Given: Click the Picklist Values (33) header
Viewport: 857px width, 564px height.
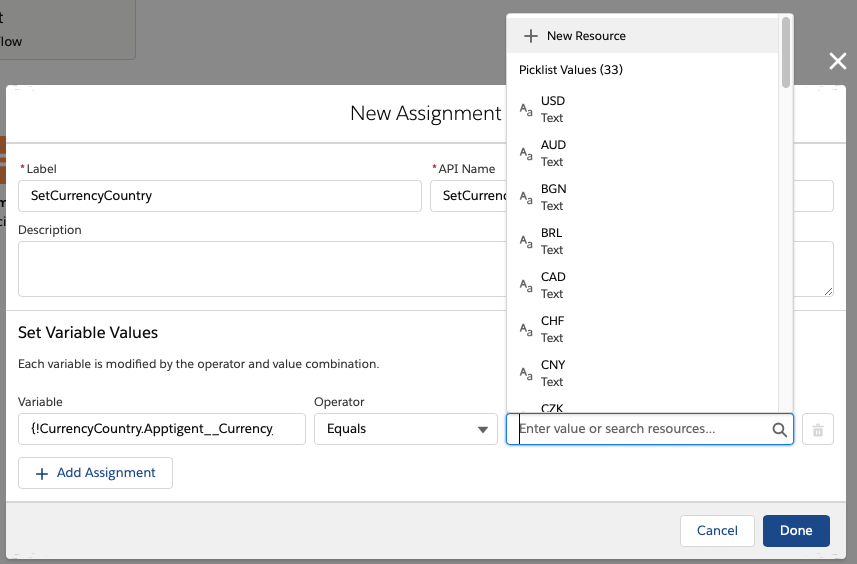Looking at the screenshot, I should [571, 70].
